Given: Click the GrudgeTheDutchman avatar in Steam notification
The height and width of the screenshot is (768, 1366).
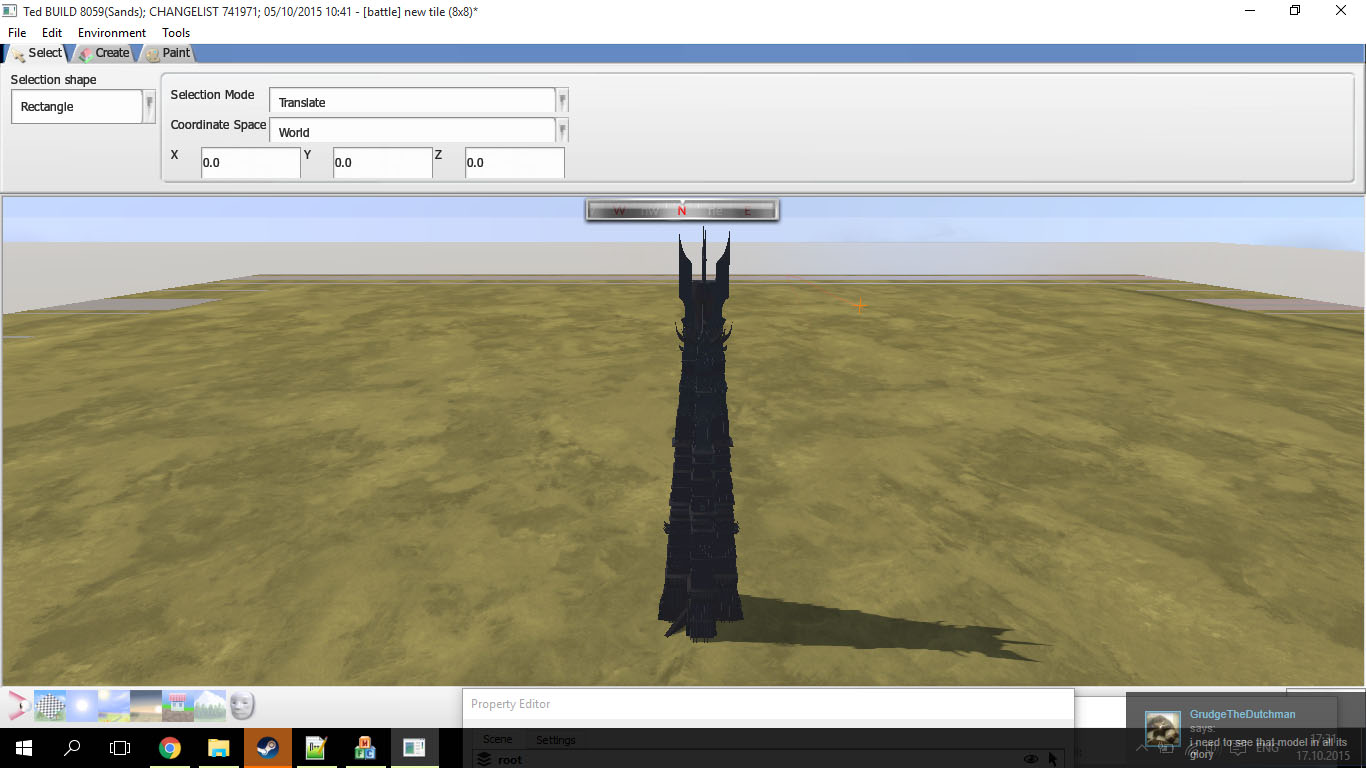Looking at the screenshot, I should click(1162, 731).
